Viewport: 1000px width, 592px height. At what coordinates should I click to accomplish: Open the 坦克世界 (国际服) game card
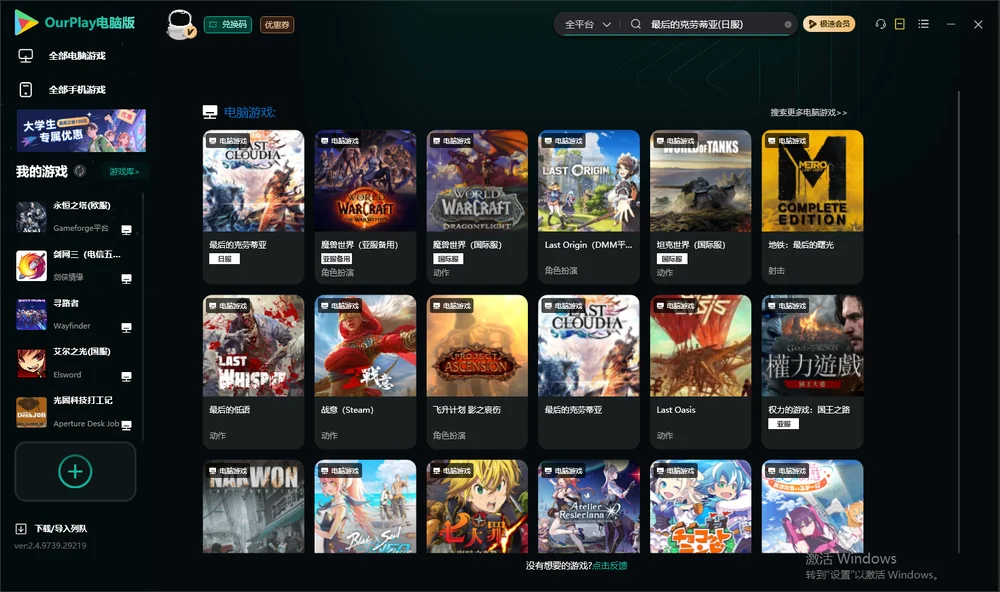pyautogui.click(x=700, y=207)
